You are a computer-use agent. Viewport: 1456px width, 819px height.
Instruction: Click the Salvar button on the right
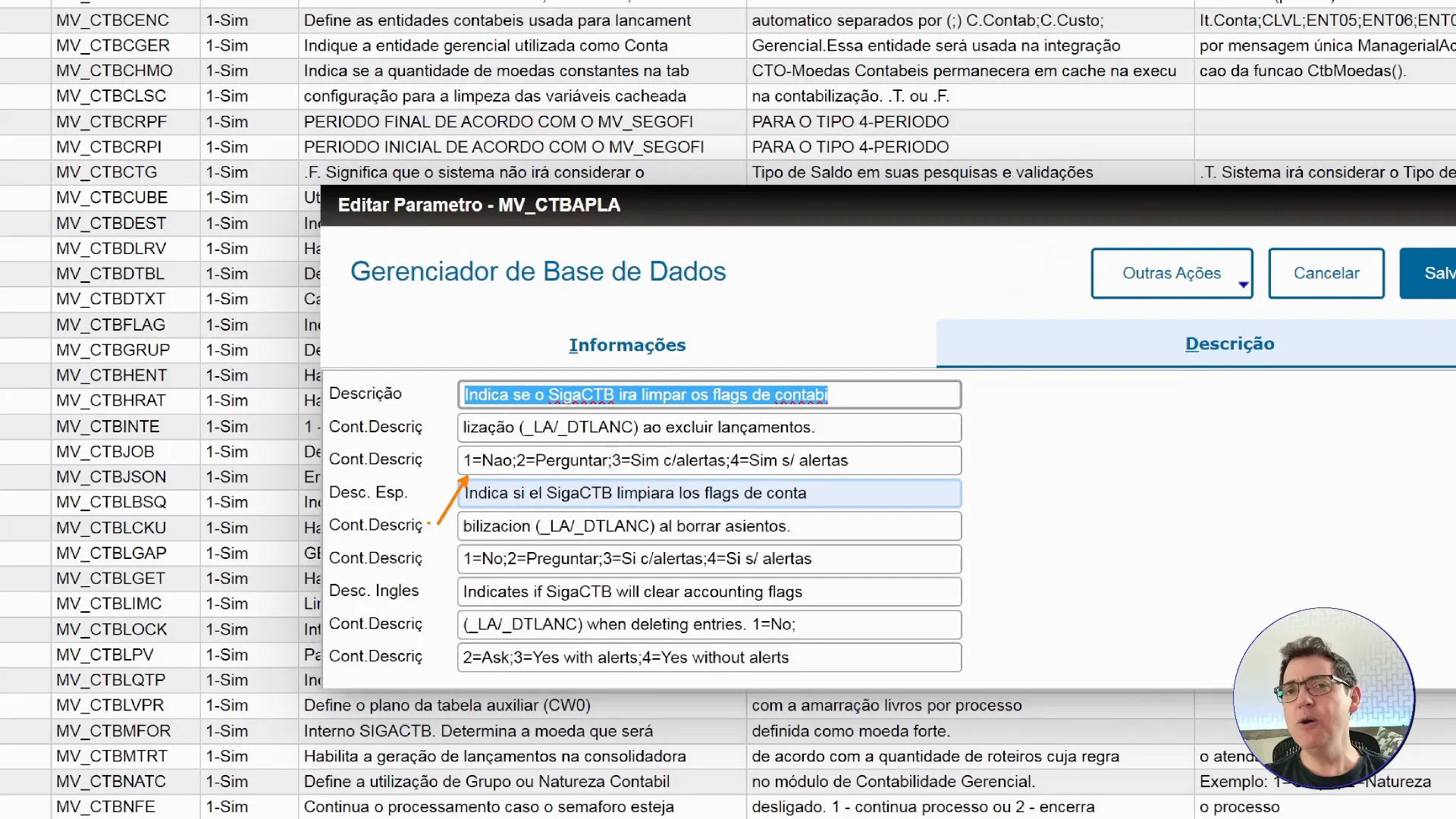(x=1439, y=273)
